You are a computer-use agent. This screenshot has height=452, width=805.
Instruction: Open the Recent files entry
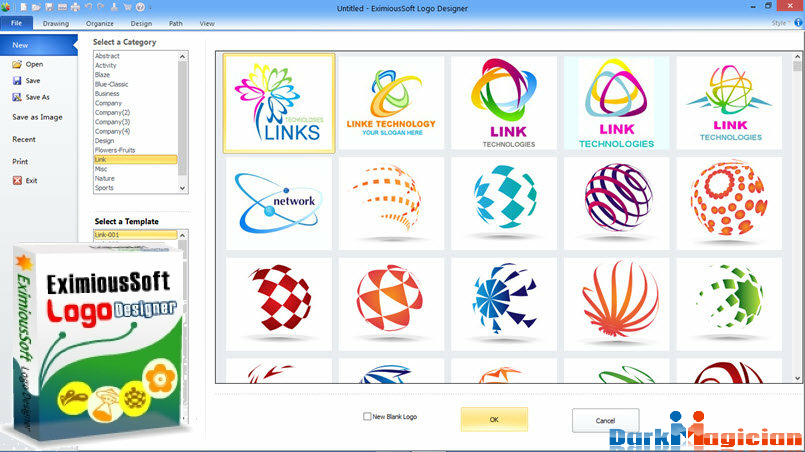click(24, 139)
